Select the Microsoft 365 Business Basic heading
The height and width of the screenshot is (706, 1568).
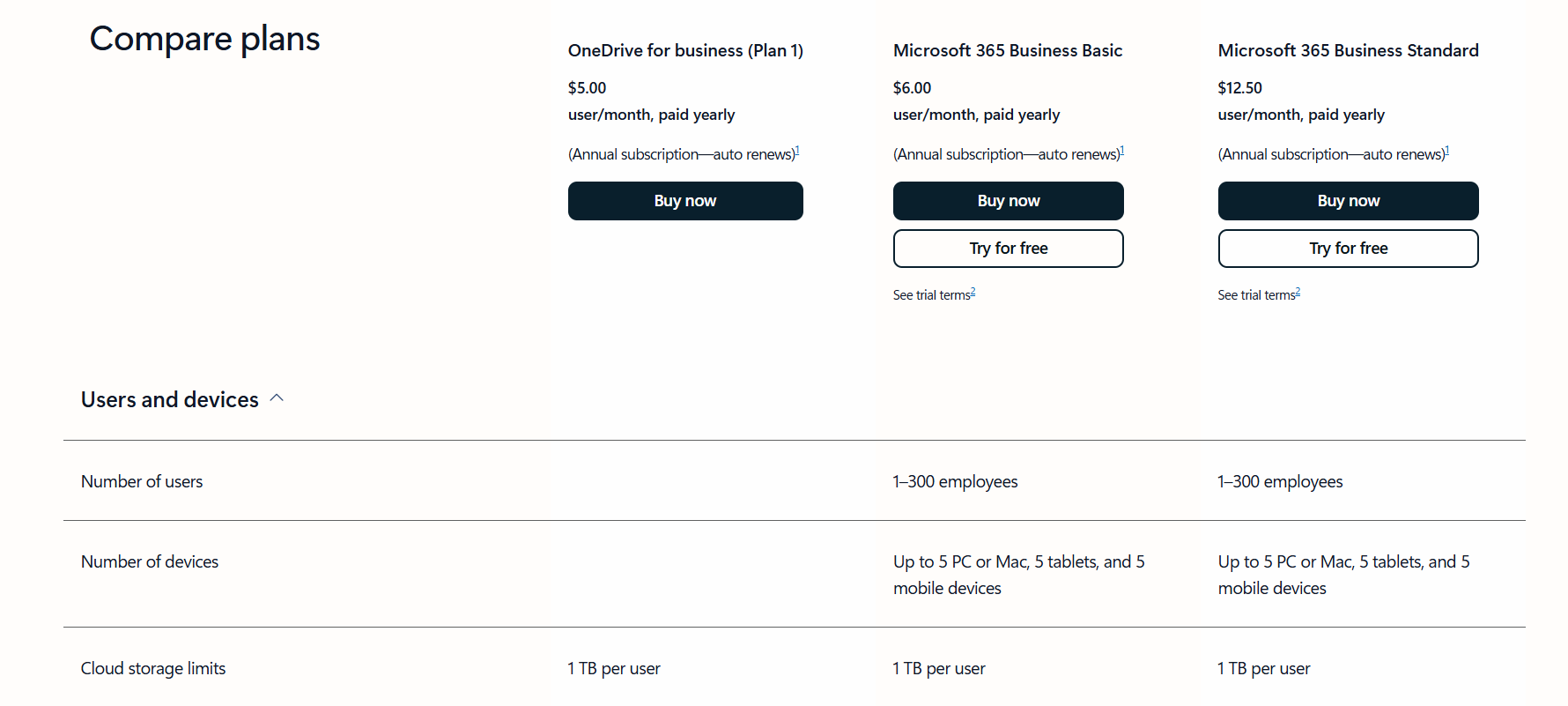[1008, 50]
